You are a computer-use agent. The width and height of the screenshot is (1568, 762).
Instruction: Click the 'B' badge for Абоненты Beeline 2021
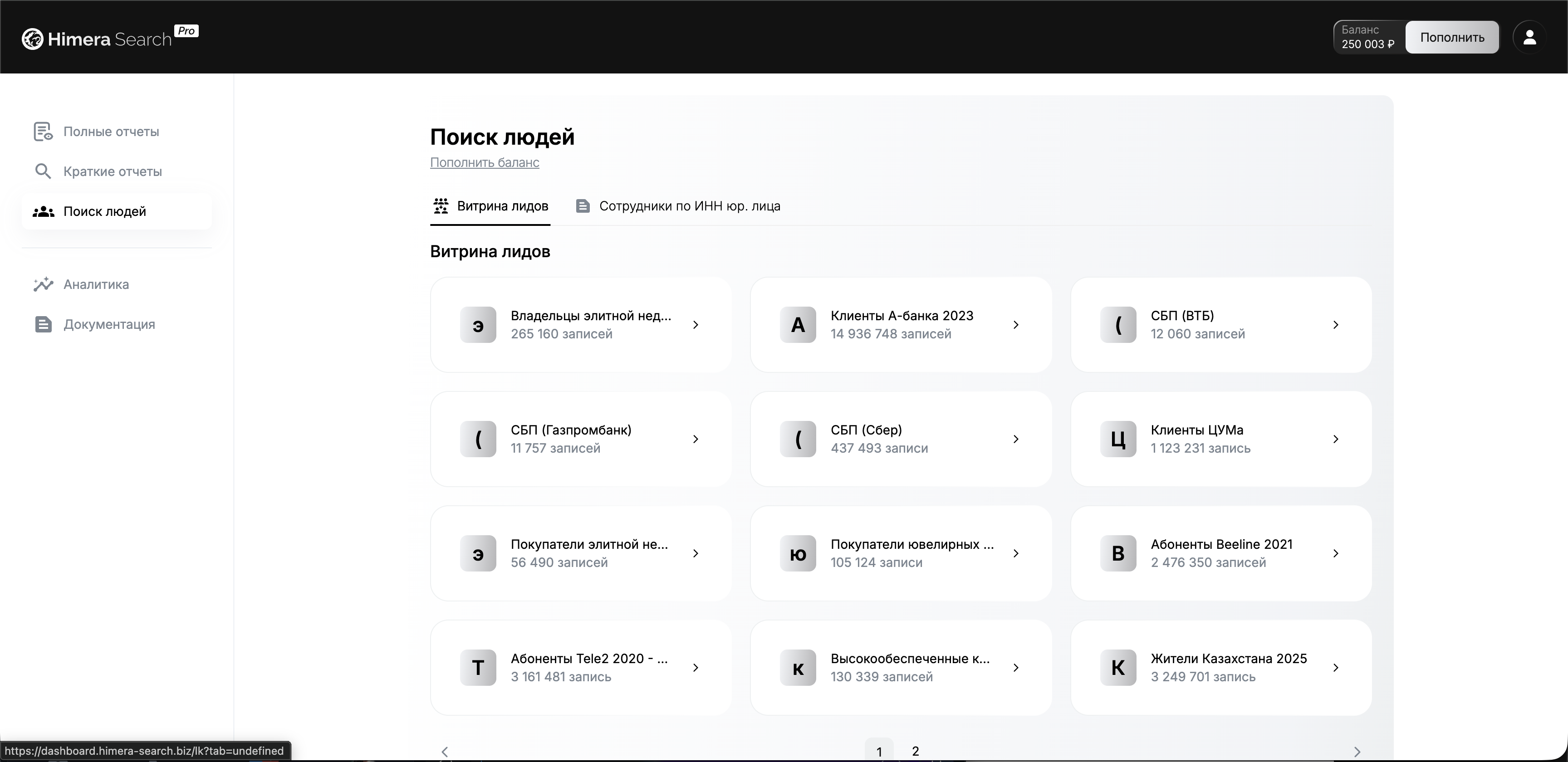[x=1118, y=553]
